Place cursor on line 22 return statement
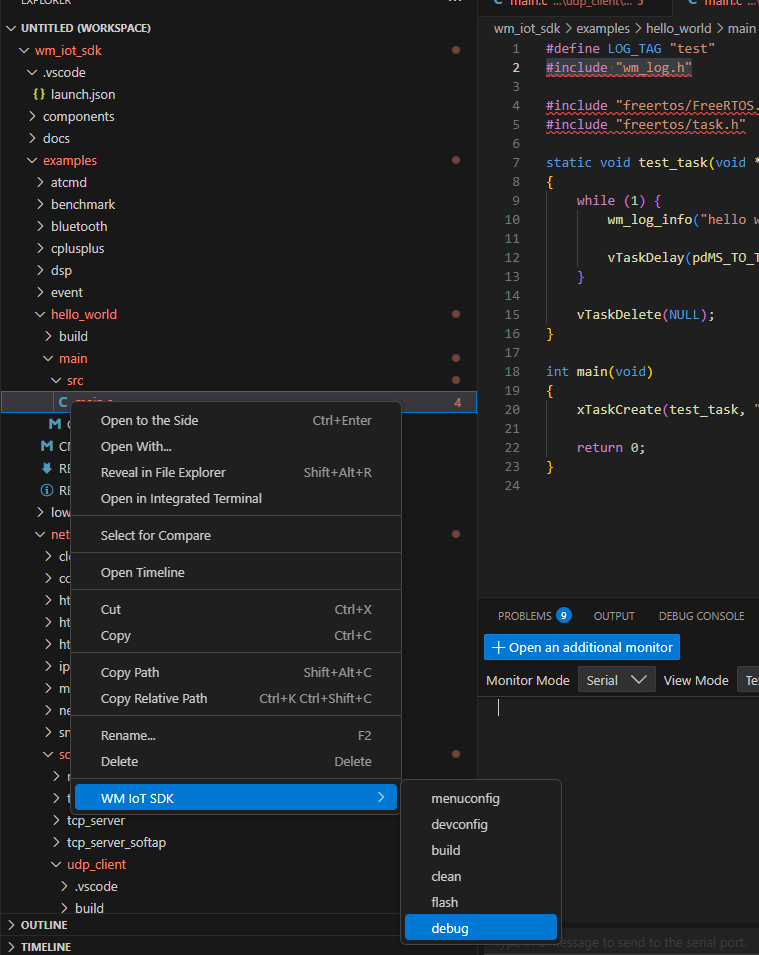The height and width of the screenshot is (955, 759). 610,448
